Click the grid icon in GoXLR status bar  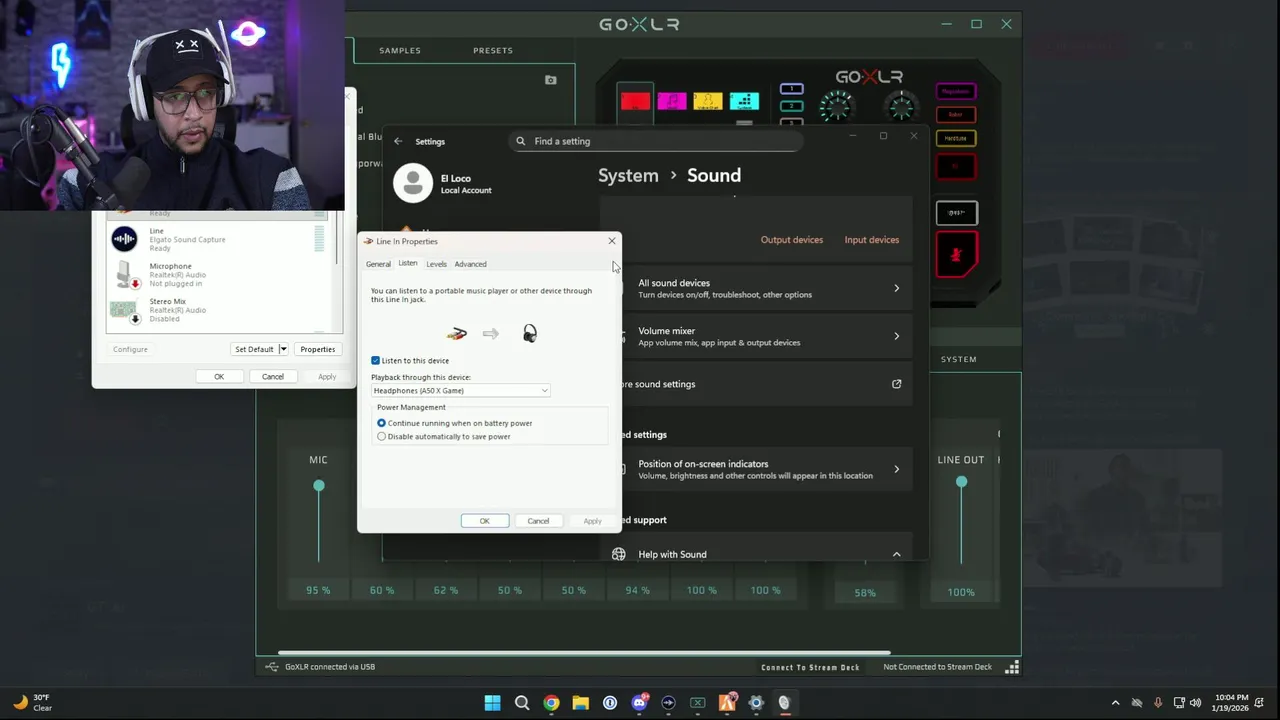(1012, 667)
